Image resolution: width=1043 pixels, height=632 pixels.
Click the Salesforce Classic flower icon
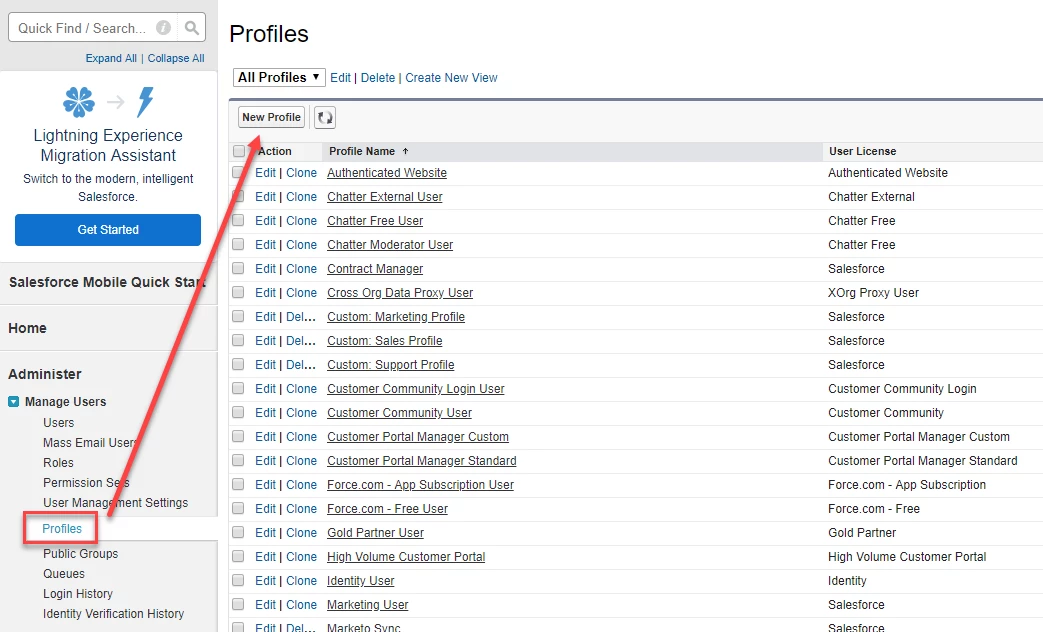click(x=78, y=102)
